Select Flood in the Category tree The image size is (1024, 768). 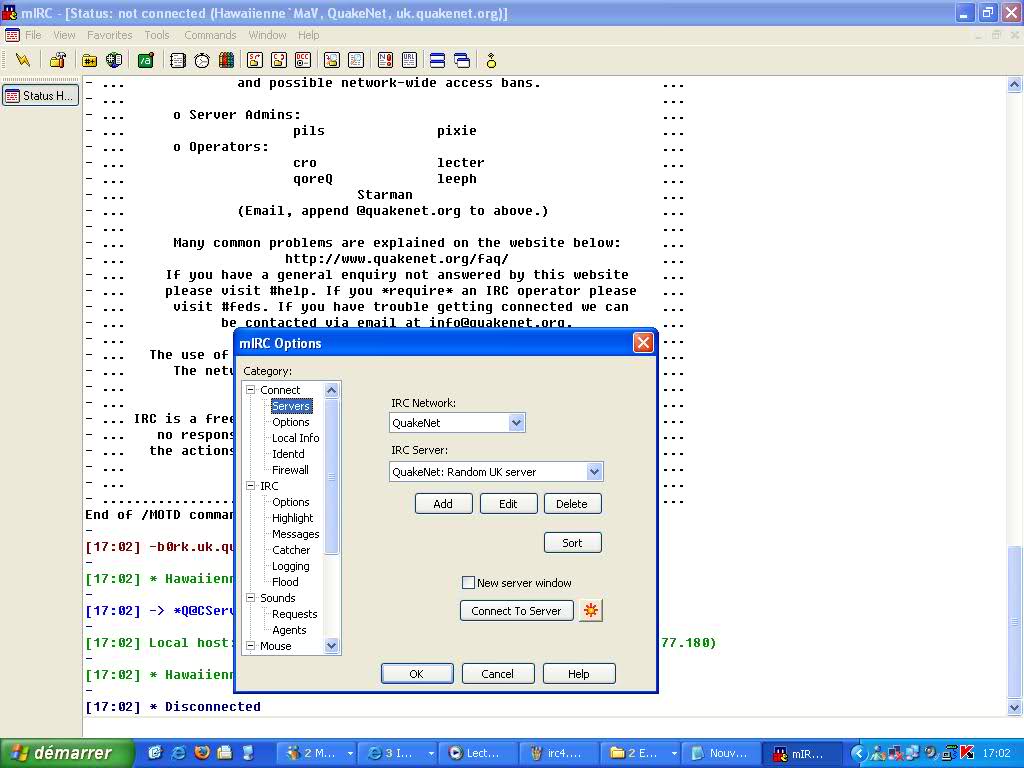pyautogui.click(x=285, y=582)
